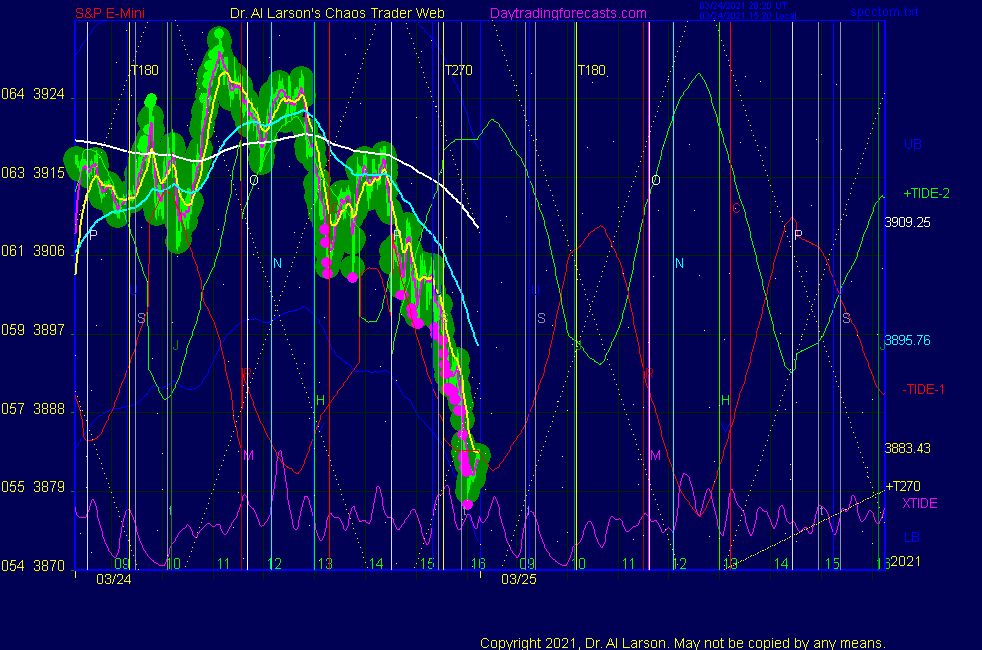Select the '03/24/2021 15:20 Local' timestamp

pyautogui.click(x=748, y=16)
